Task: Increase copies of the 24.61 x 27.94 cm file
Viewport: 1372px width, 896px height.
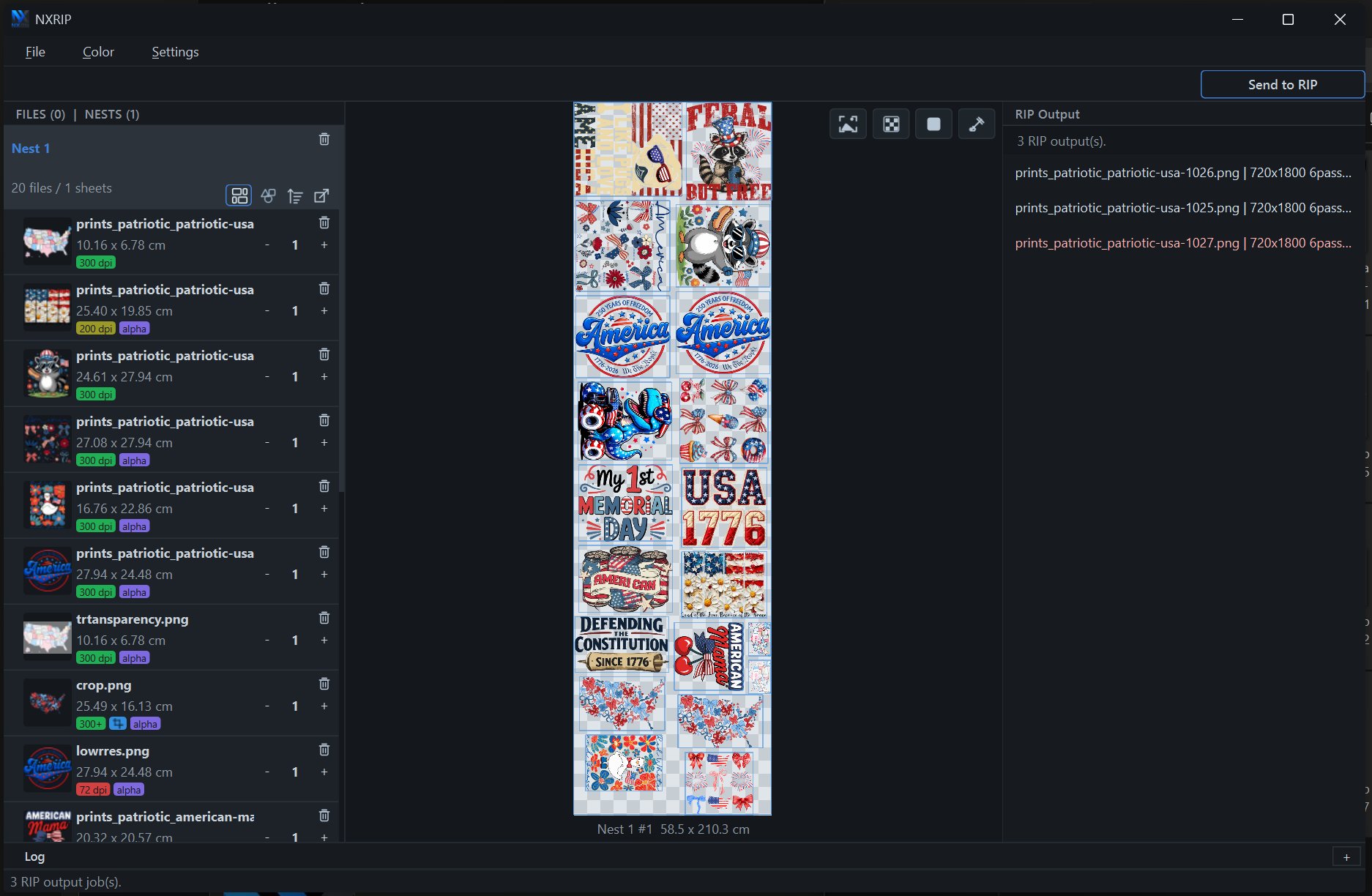Action: pyautogui.click(x=324, y=377)
